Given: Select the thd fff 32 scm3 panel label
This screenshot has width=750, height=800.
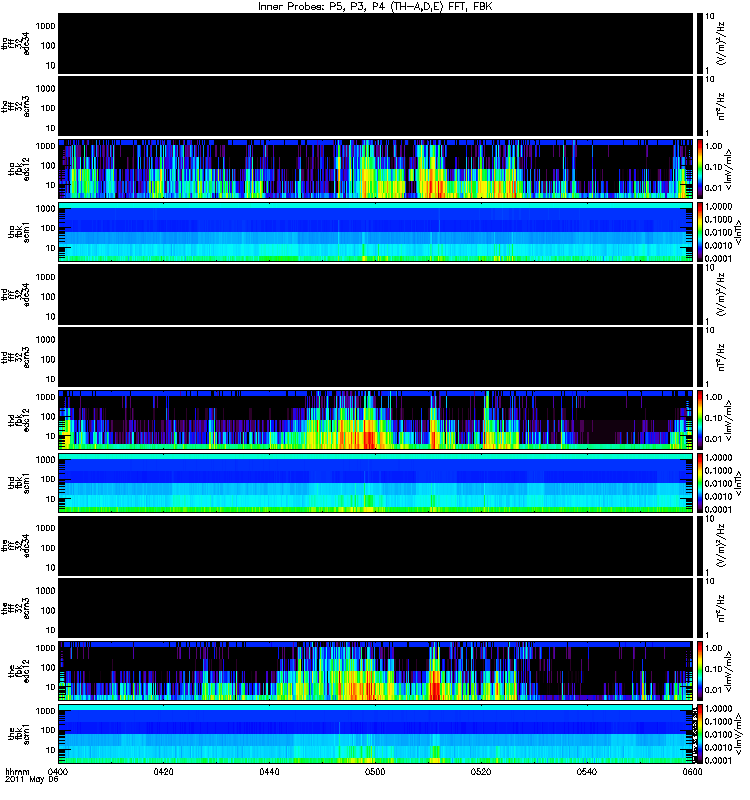Looking at the screenshot, I should pos(16,357).
